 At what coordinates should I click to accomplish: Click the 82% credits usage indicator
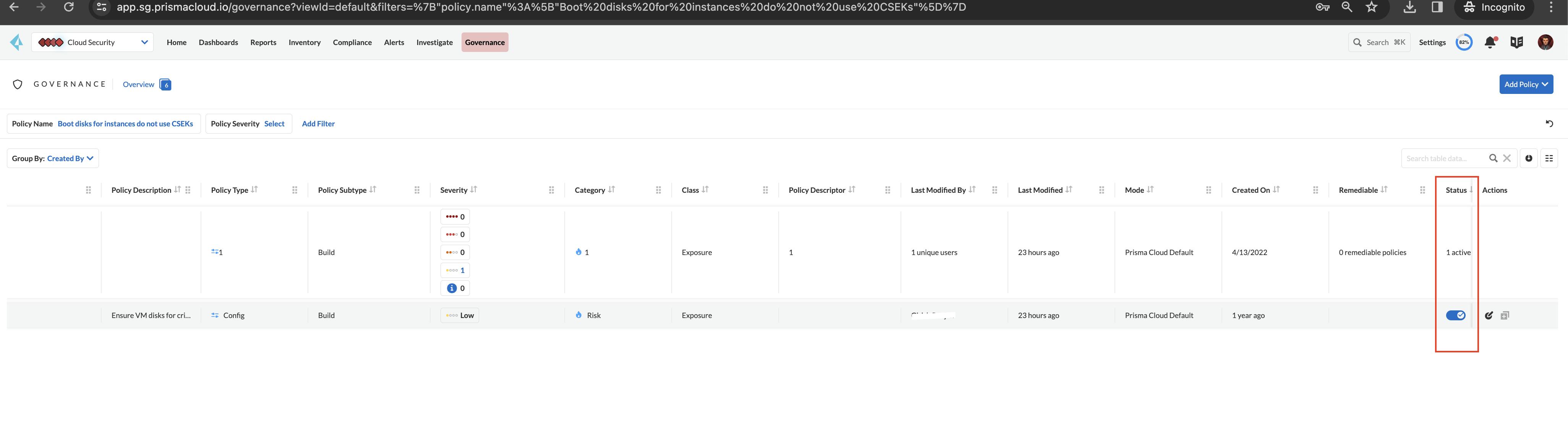point(1463,42)
